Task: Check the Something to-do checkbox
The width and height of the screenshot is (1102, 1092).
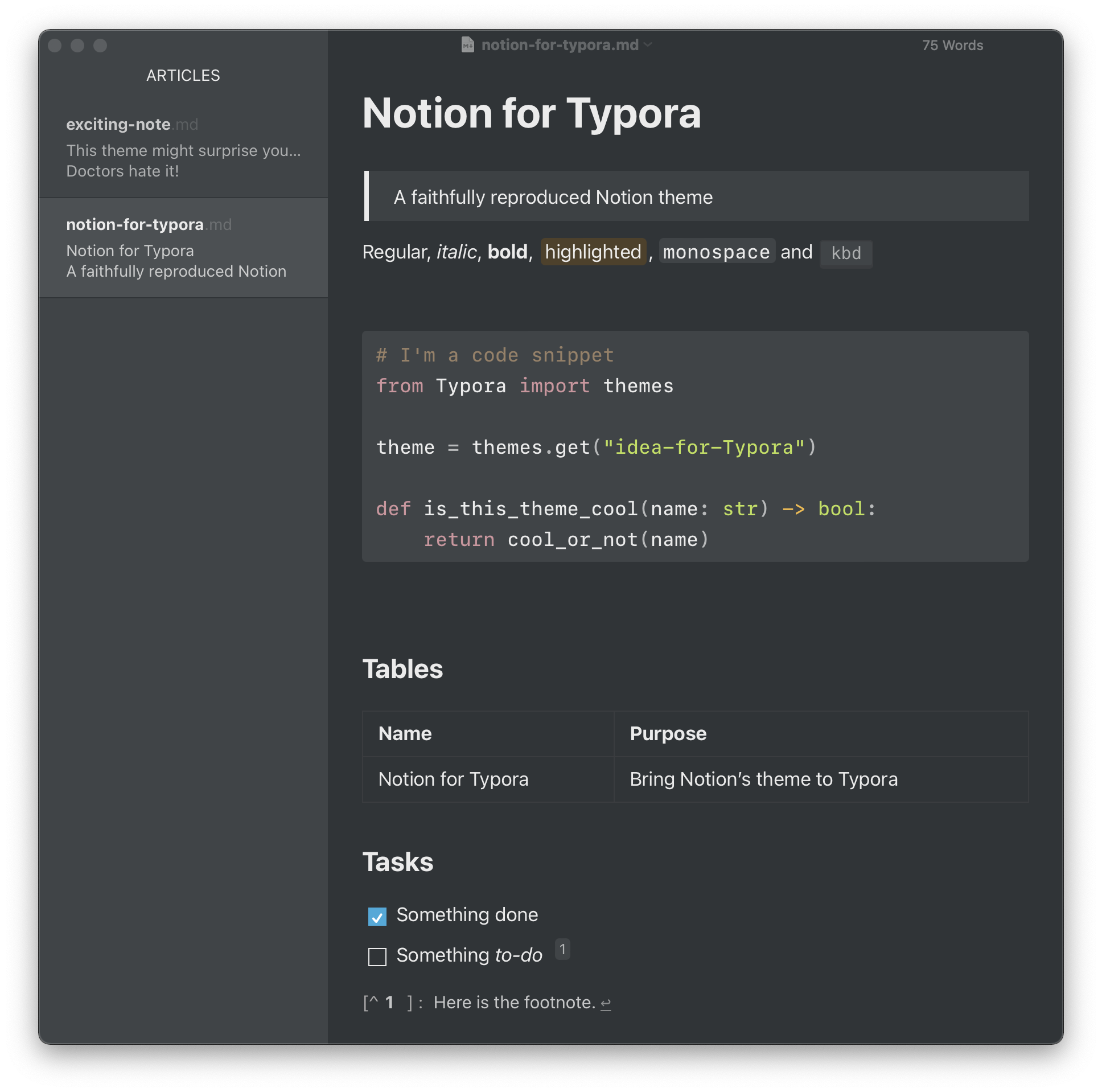Action: (377, 956)
